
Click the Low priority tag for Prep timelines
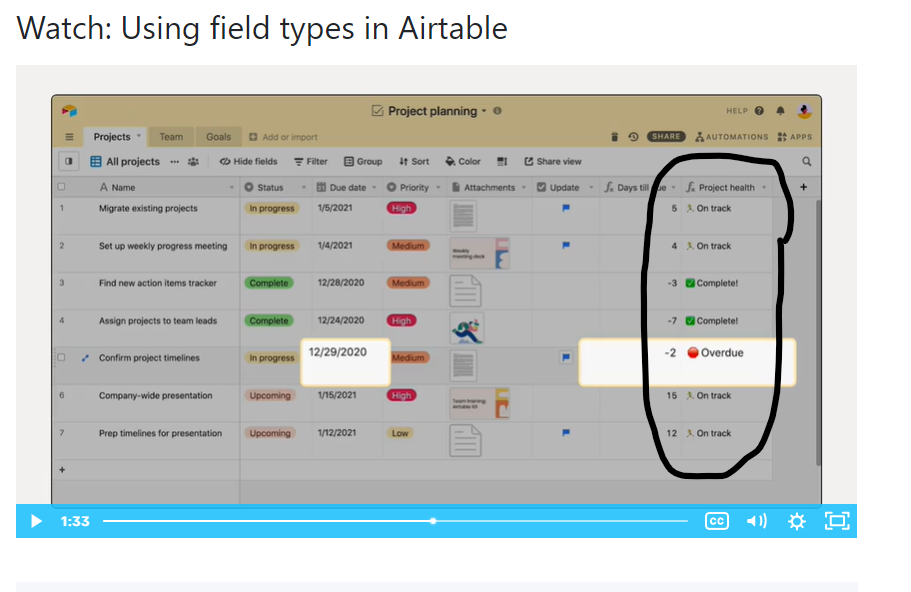[x=400, y=433]
